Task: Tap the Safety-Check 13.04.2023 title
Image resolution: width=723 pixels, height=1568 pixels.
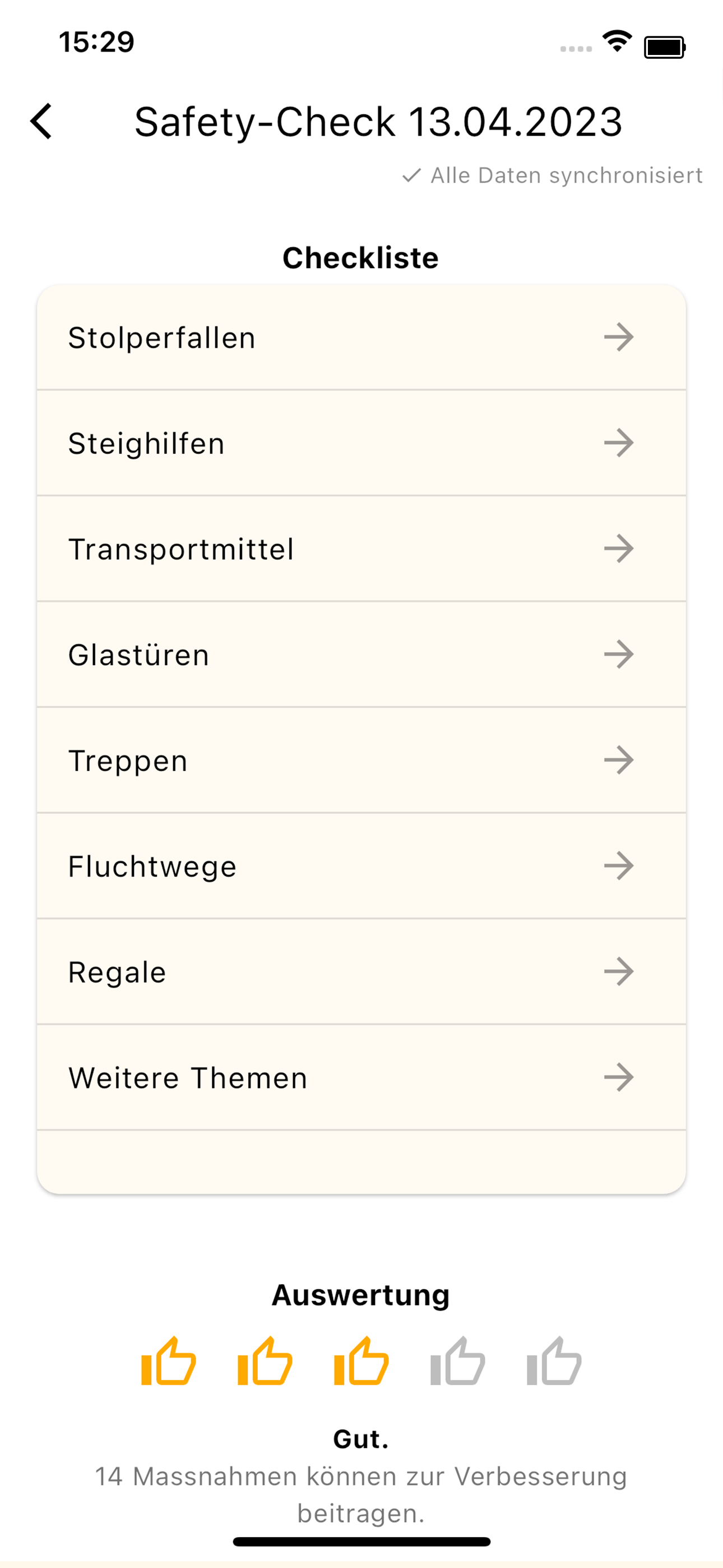Action: click(378, 122)
